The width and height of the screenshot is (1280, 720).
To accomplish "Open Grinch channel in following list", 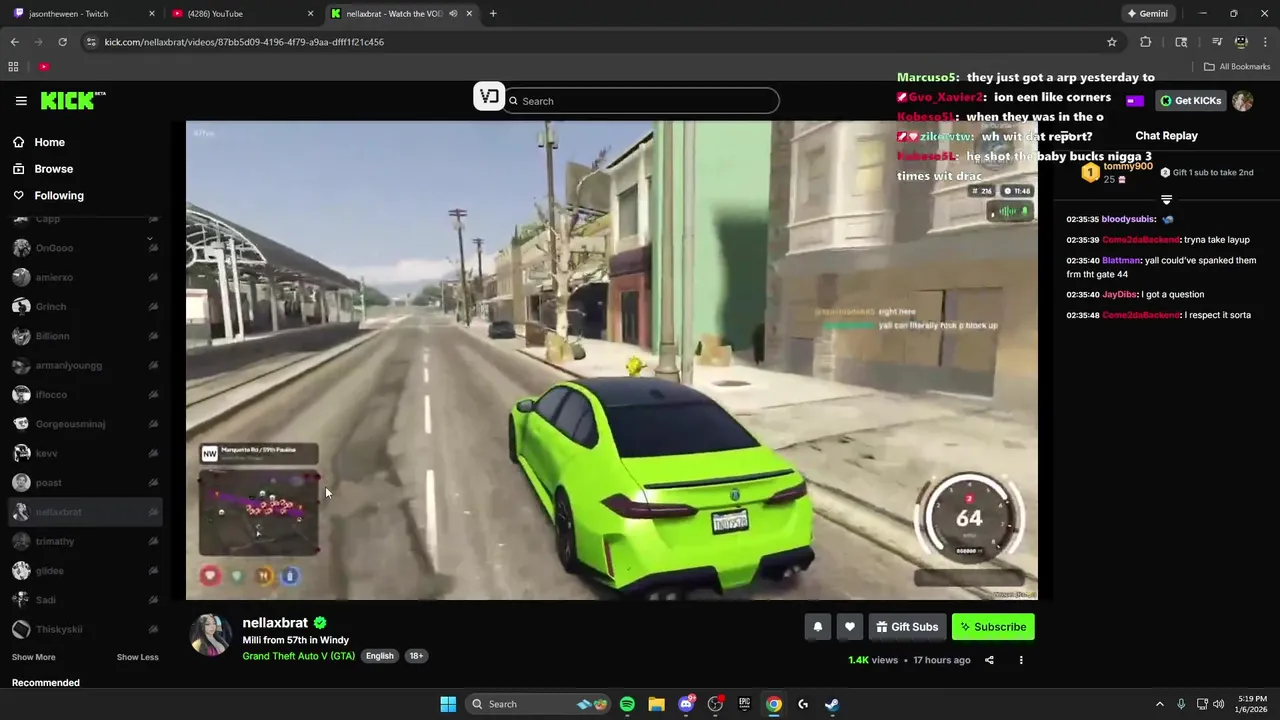I will pos(85,307).
